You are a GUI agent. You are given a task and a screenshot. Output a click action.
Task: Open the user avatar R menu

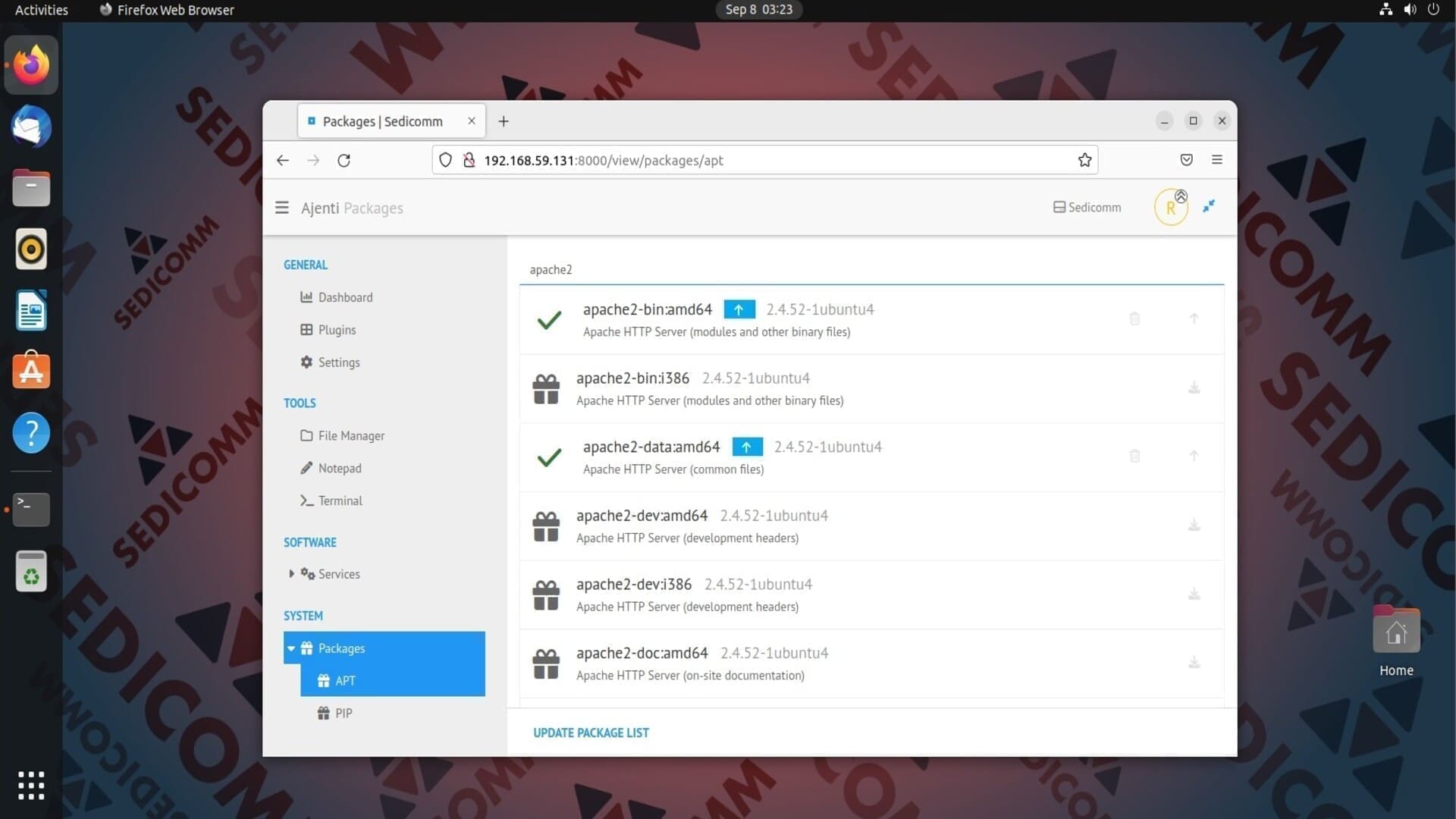coord(1170,208)
